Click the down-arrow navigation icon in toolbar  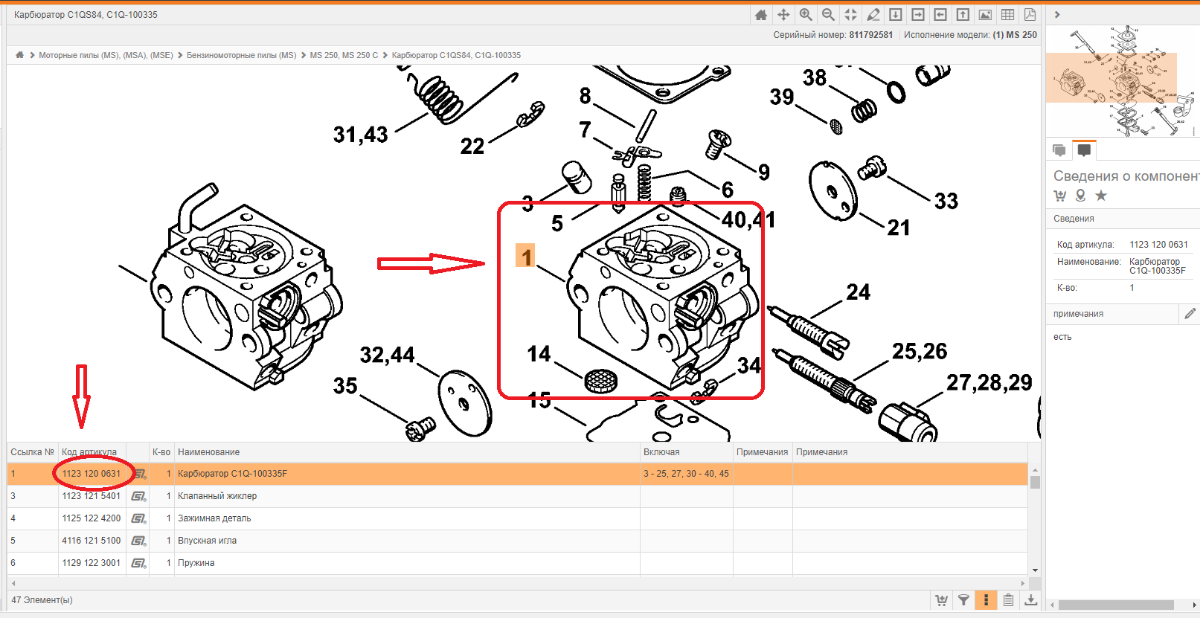point(896,15)
